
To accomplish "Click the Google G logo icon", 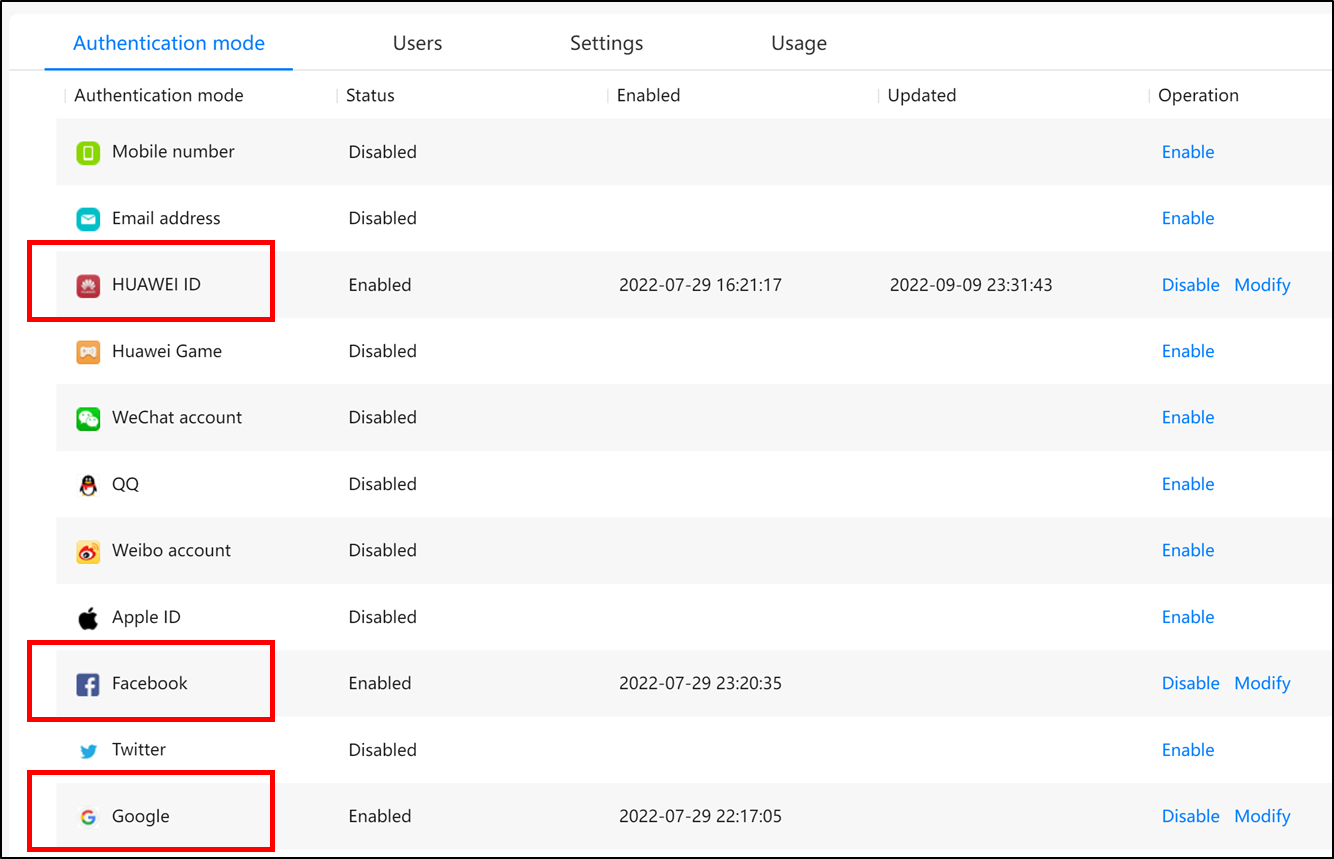I will (x=88, y=817).
